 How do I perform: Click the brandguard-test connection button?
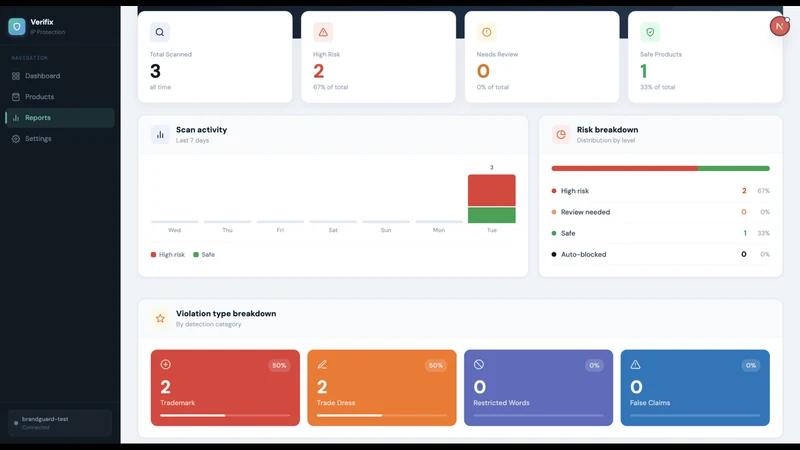click(60, 423)
